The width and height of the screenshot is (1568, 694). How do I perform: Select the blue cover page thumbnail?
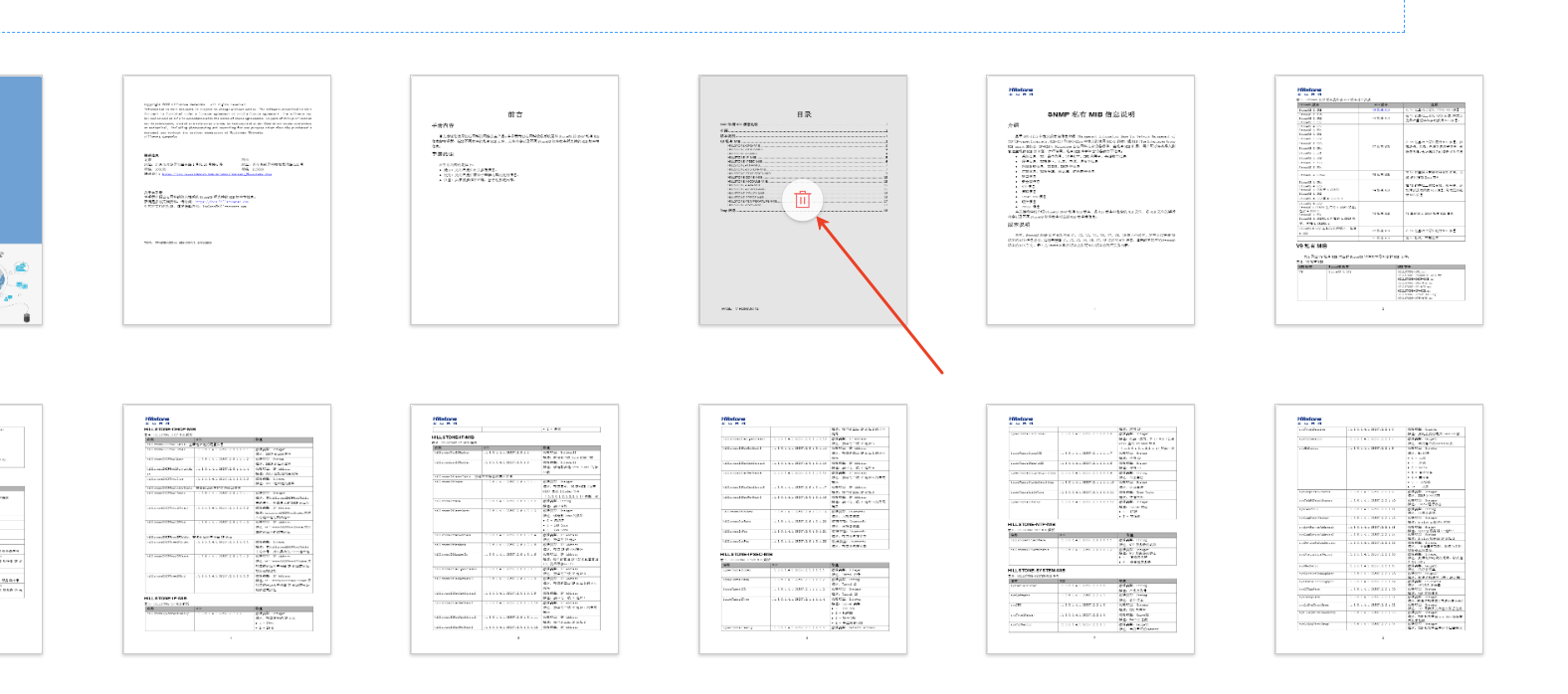pos(21,200)
